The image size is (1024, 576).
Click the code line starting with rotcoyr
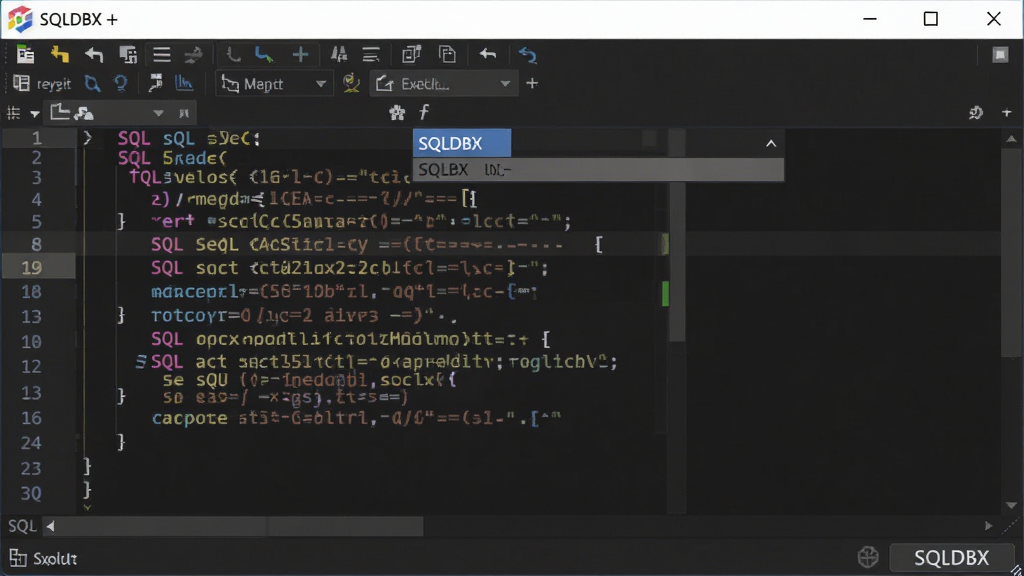click(304, 315)
